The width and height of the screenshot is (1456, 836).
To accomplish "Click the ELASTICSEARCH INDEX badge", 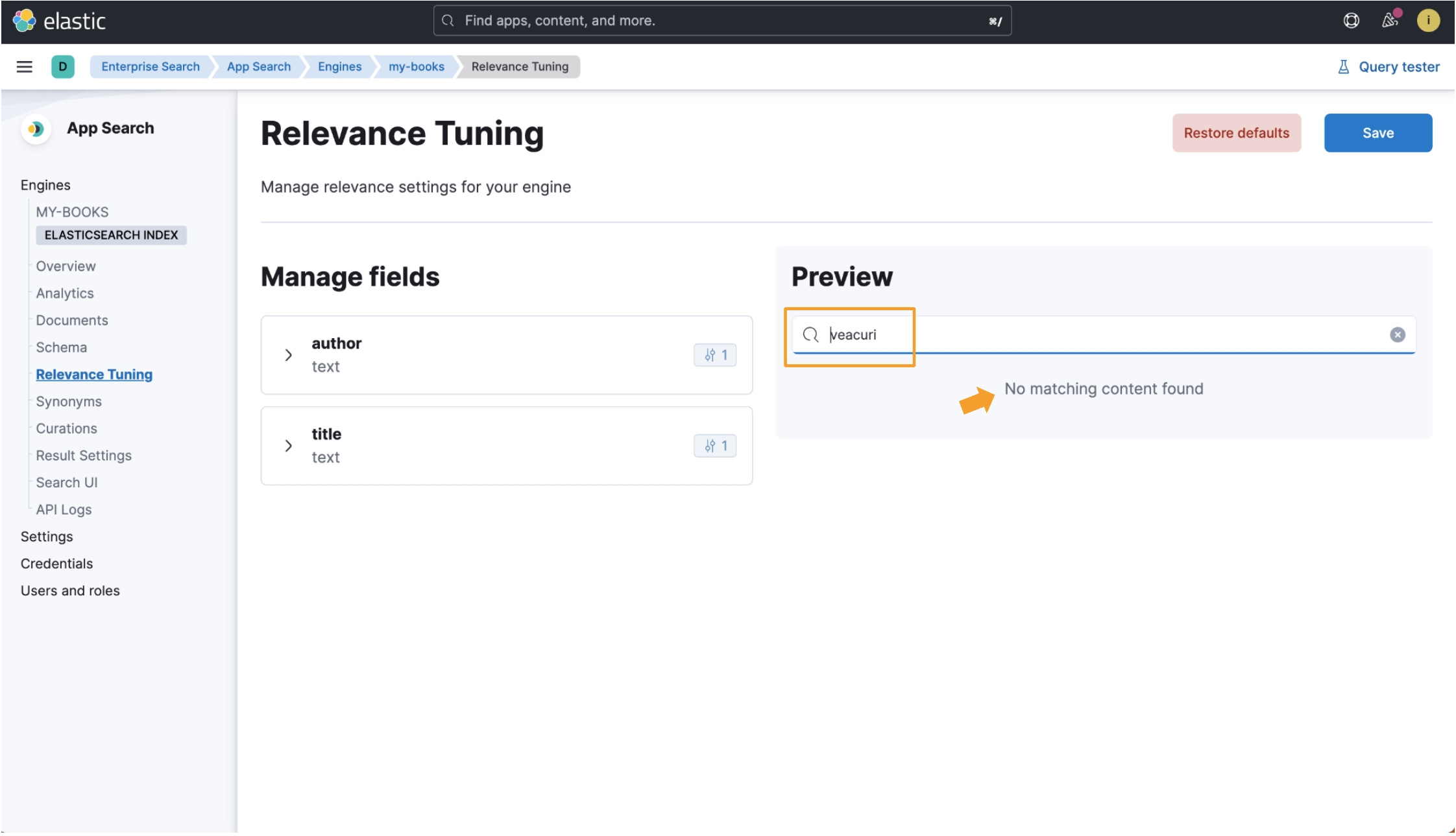I will point(111,235).
